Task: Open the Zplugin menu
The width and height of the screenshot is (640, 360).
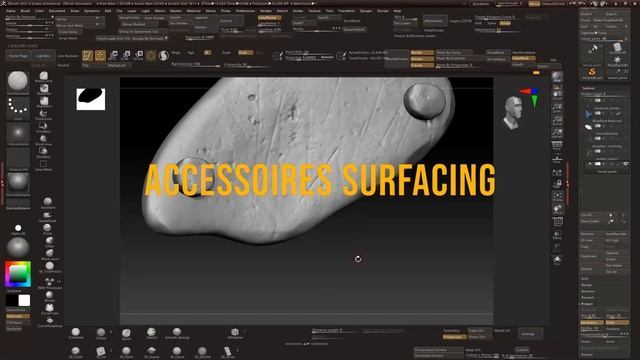Action: (366, 11)
